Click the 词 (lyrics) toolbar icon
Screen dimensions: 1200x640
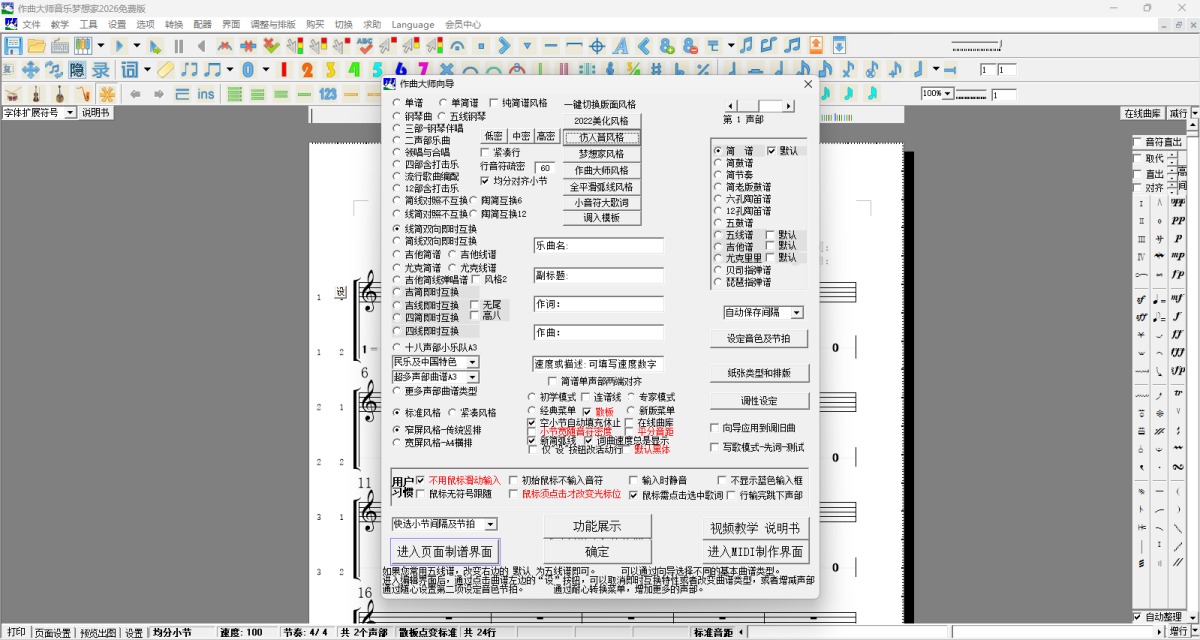[x=130, y=70]
